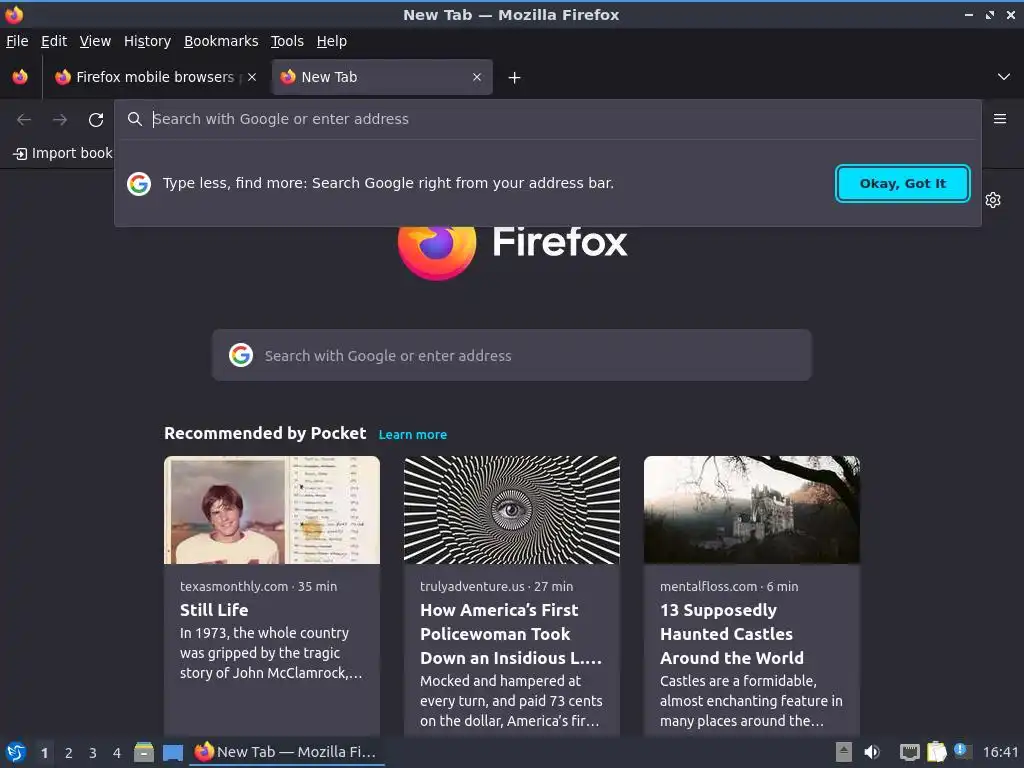Go back with the back arrow
Screen dimensions: 1024x768
pyautogui.click(x=24, y=120)
